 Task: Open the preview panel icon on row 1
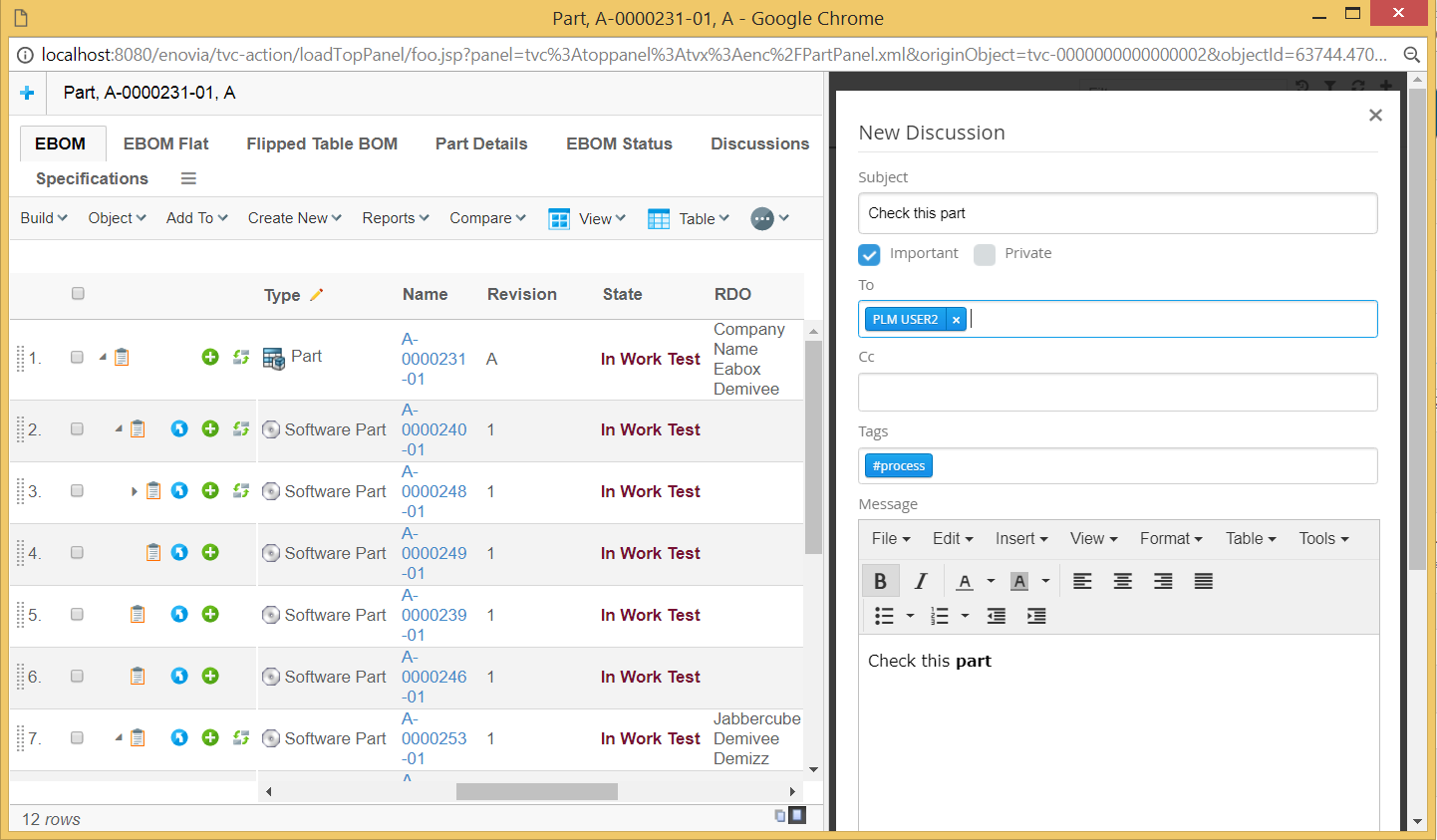(121, 357)
